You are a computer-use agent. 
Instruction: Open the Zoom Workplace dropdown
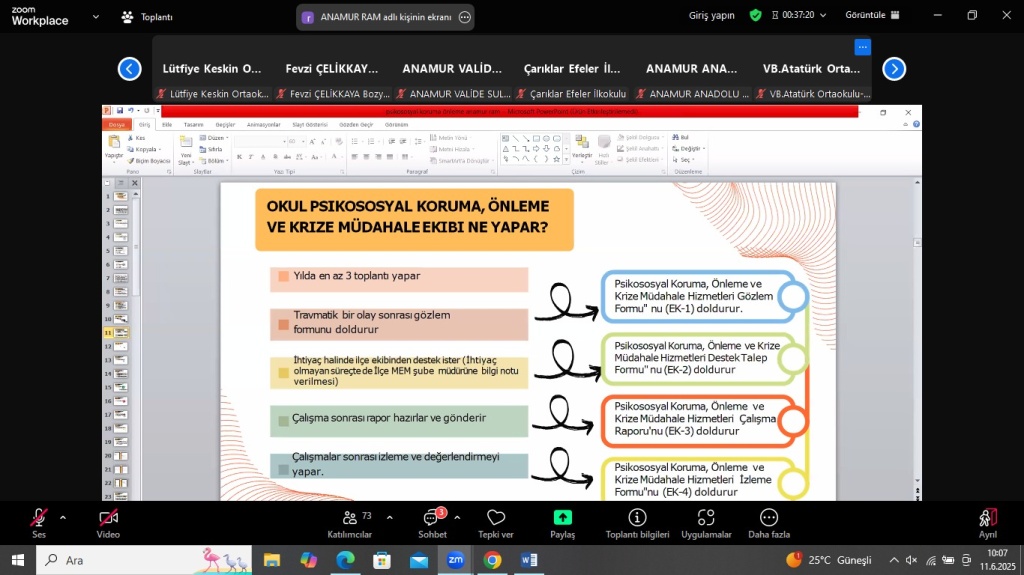[x=96, y=17]
